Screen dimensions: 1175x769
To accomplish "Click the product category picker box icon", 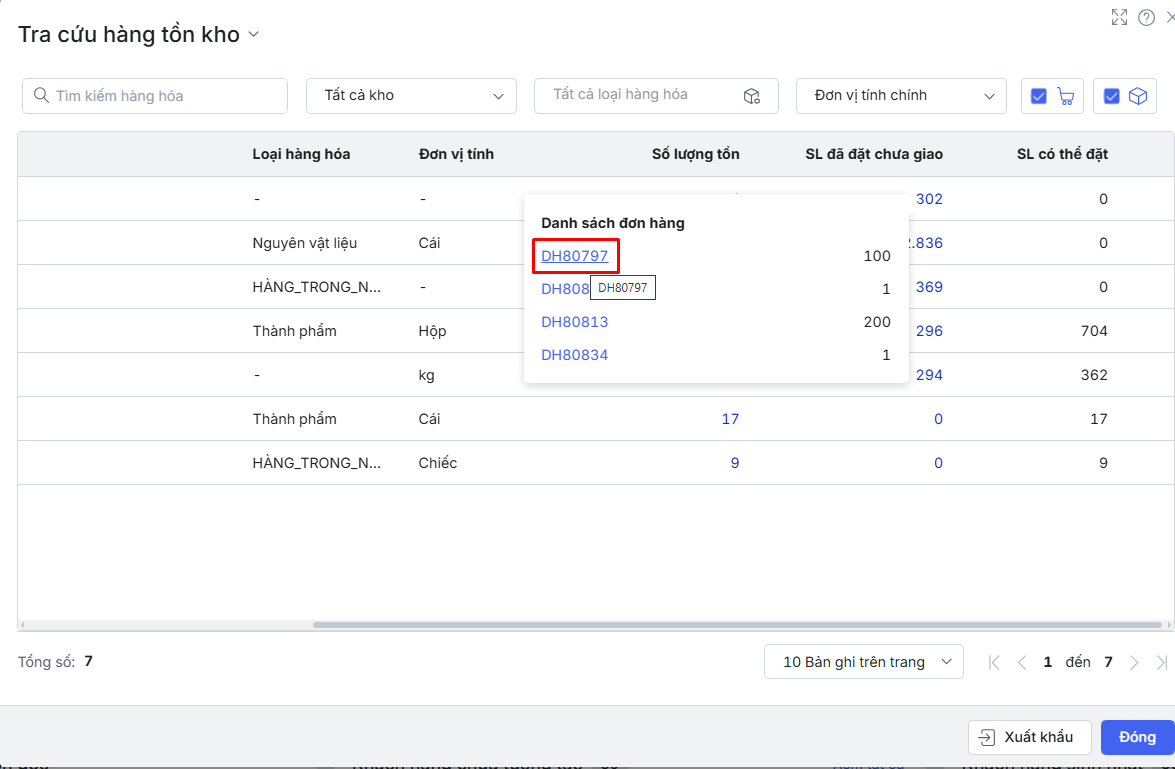I will pyautogui.click(x=752, y=96).
